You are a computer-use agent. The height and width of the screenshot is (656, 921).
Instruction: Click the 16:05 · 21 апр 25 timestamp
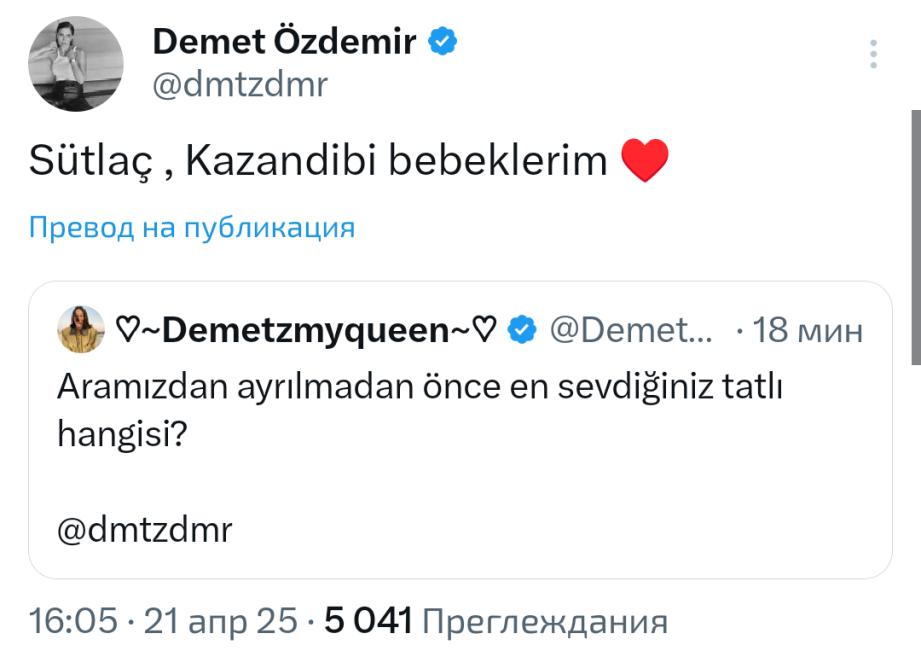pyautogui.click(x=163, y=621)
